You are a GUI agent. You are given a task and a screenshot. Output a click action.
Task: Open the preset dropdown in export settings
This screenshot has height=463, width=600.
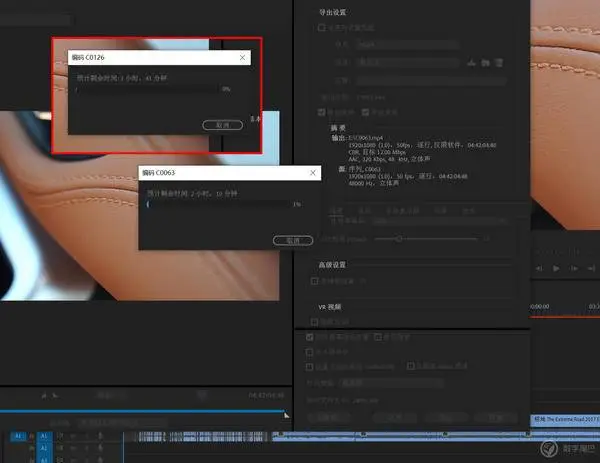(408, 62)
